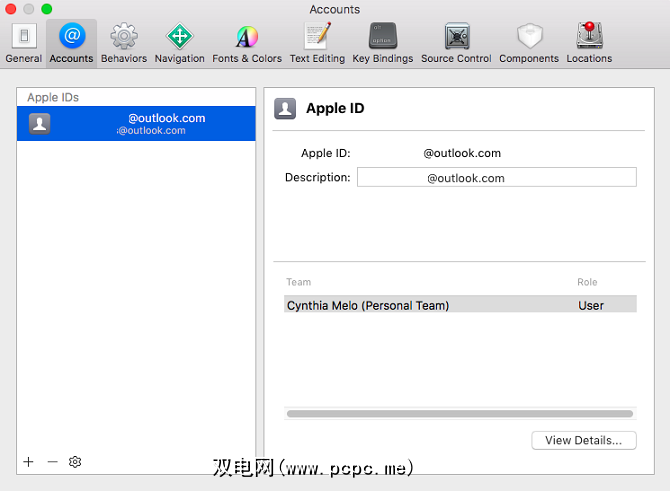This screenshot has width=670, height=491.
Task: Open Fonts & Colors preferences
Action: pyautogui.click(x=247, y=43)
